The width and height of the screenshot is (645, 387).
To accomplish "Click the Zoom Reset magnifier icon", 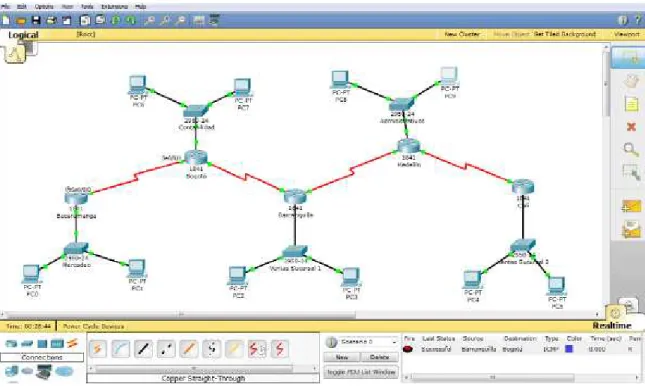I will click(165, 20).
